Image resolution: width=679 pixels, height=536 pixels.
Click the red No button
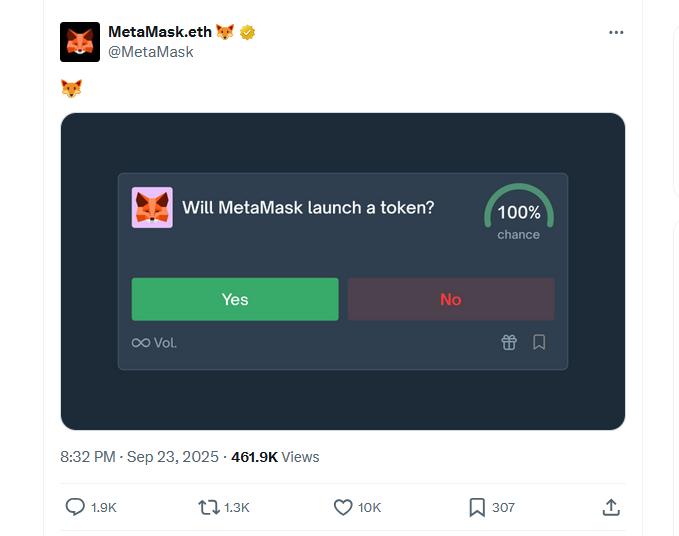point(451,299)
